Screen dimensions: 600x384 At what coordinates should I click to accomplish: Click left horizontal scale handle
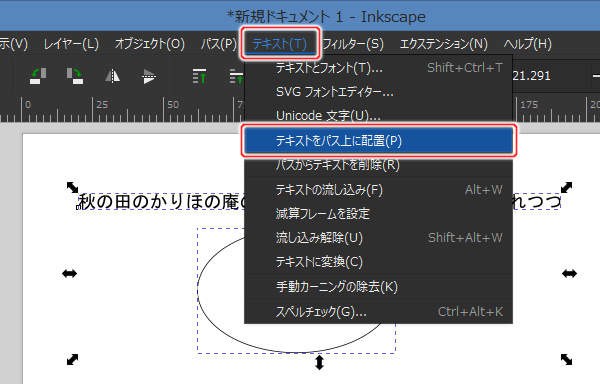[x=69, y=273]
